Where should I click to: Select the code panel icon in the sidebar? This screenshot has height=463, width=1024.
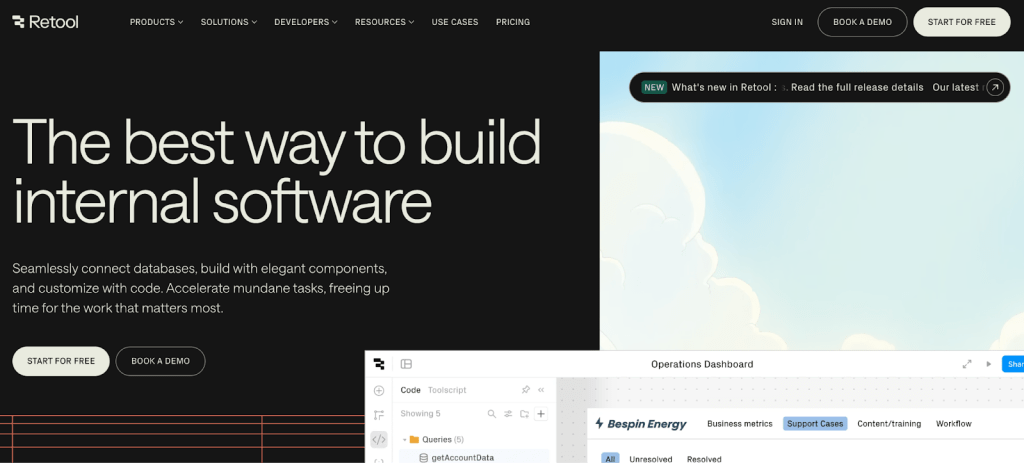pos(379,439)
